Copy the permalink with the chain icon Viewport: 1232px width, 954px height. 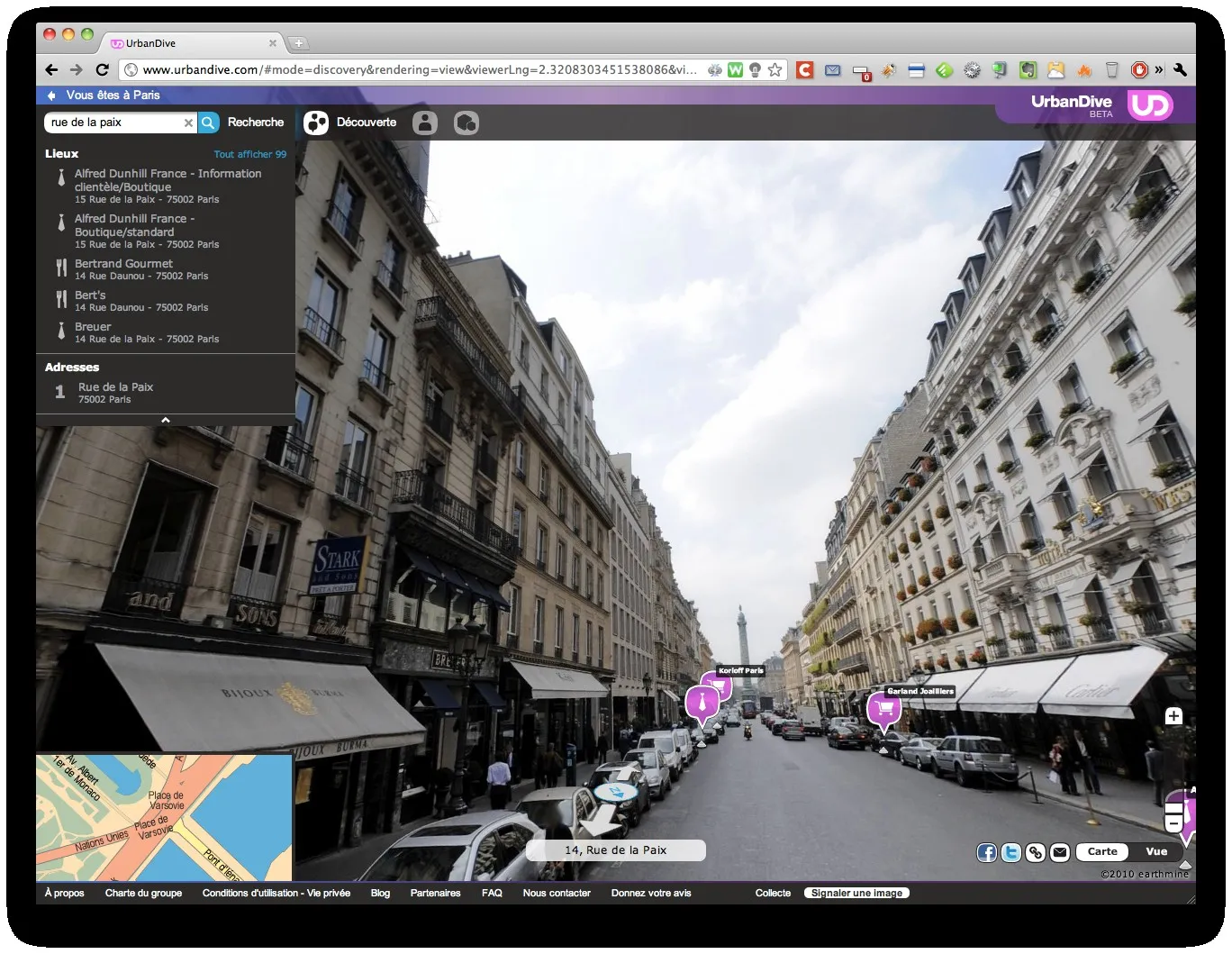tap(1036, 852)
